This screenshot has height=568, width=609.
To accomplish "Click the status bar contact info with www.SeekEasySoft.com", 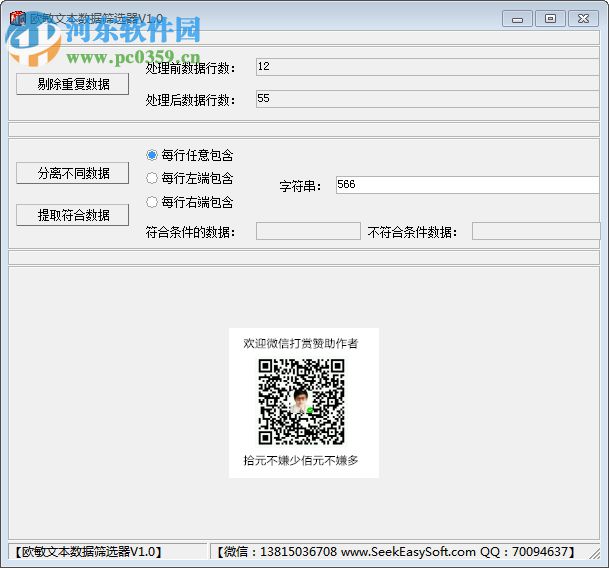I will [x=395, y=552].
